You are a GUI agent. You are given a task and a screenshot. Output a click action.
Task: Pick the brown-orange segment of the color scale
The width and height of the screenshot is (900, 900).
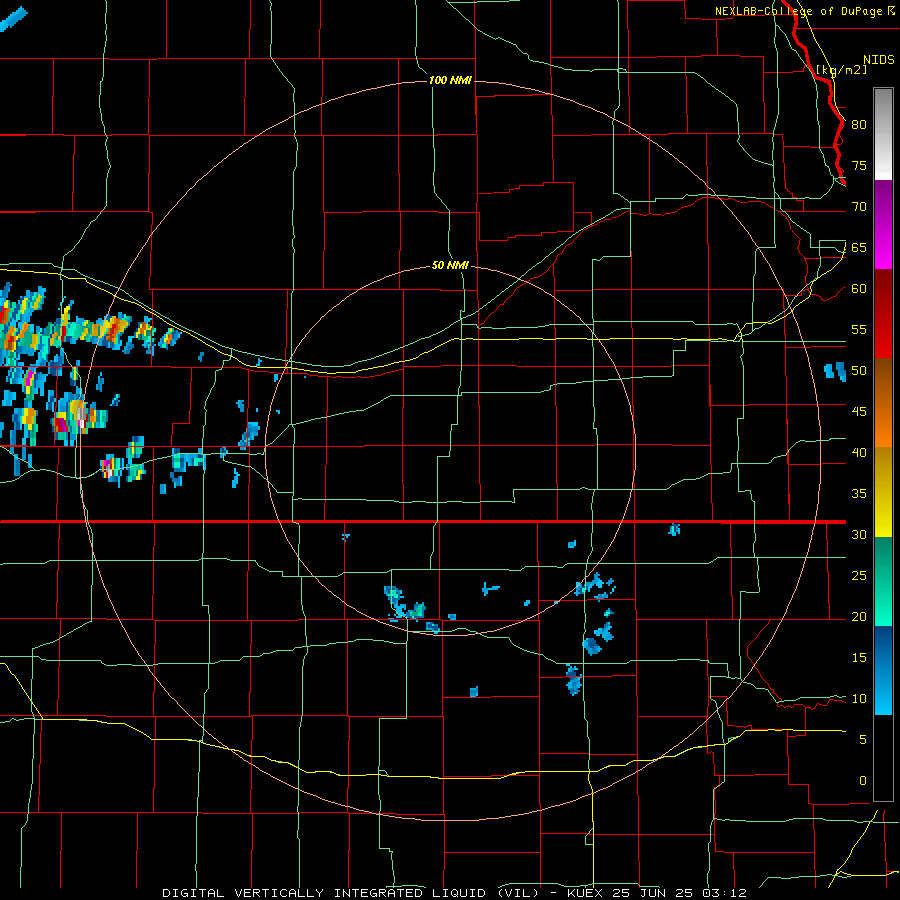[883, 403]
